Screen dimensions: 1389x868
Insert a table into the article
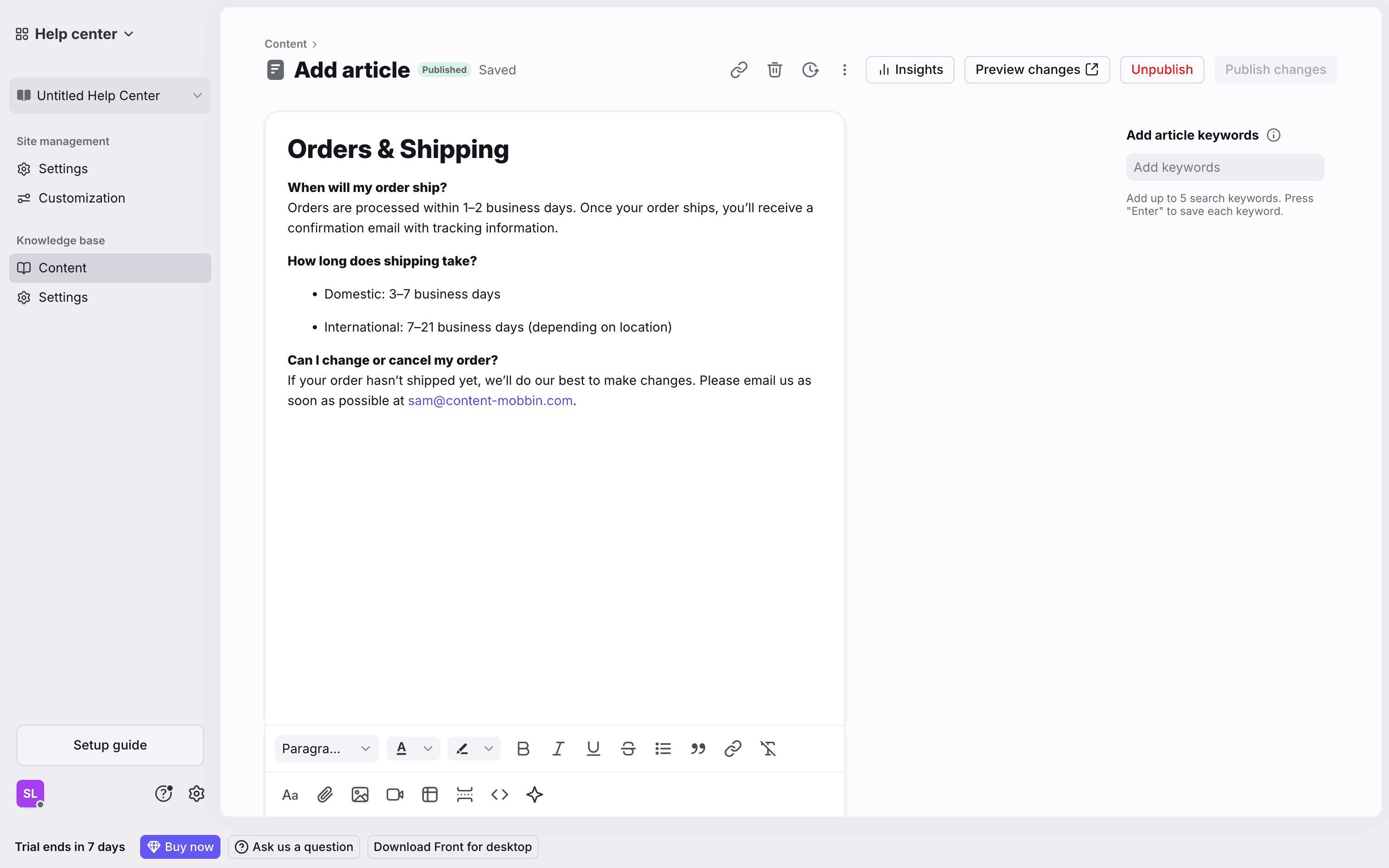point(430,795)
